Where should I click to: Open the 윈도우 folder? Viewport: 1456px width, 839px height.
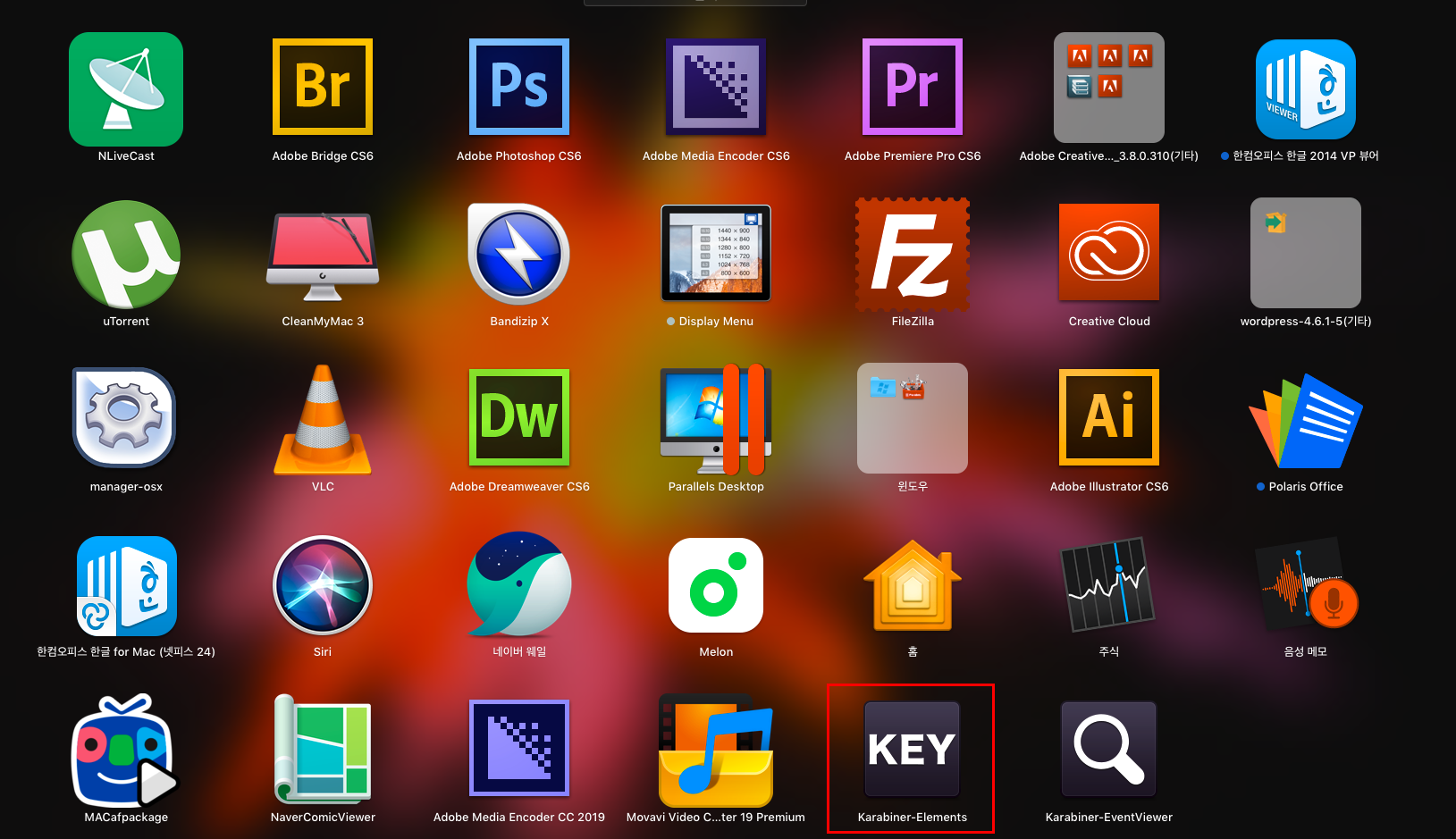tap(913, 418)
